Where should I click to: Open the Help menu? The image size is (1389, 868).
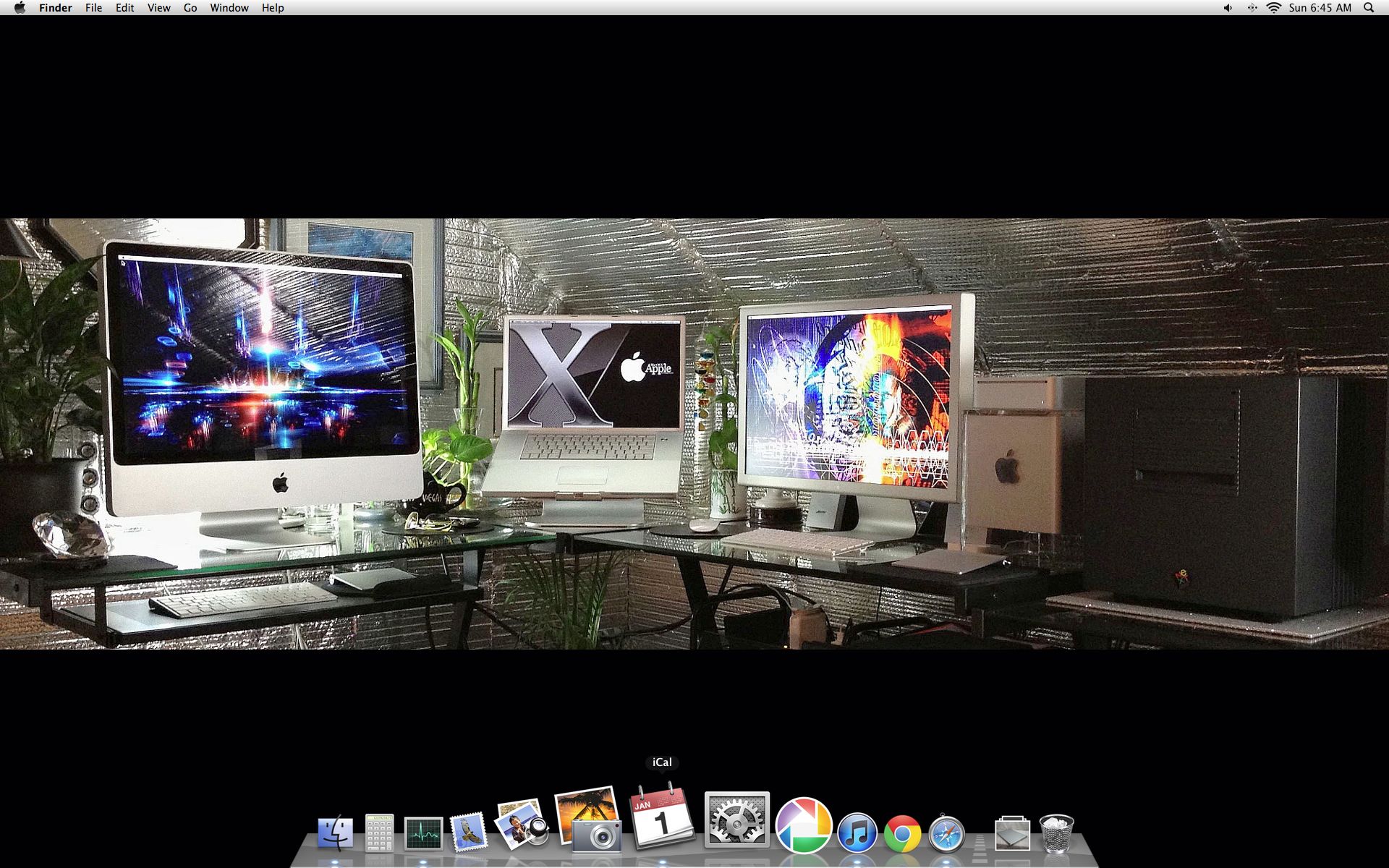point(273,7)
